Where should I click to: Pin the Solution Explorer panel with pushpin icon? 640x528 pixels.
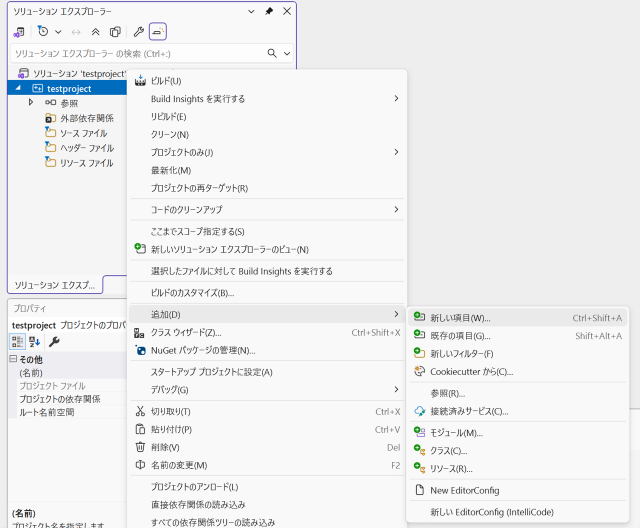tap(268, 11)
